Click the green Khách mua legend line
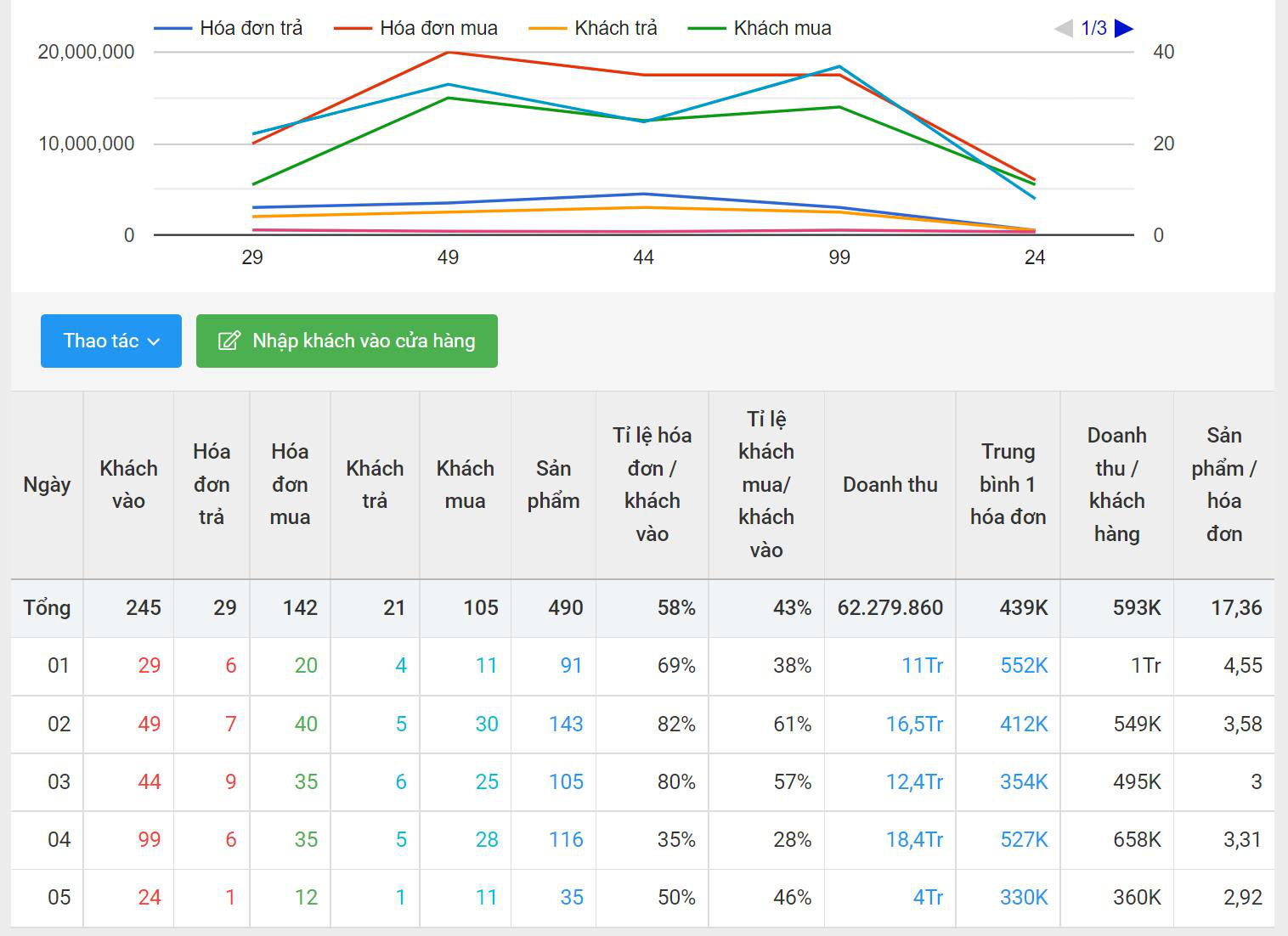 tap(706, 29)
